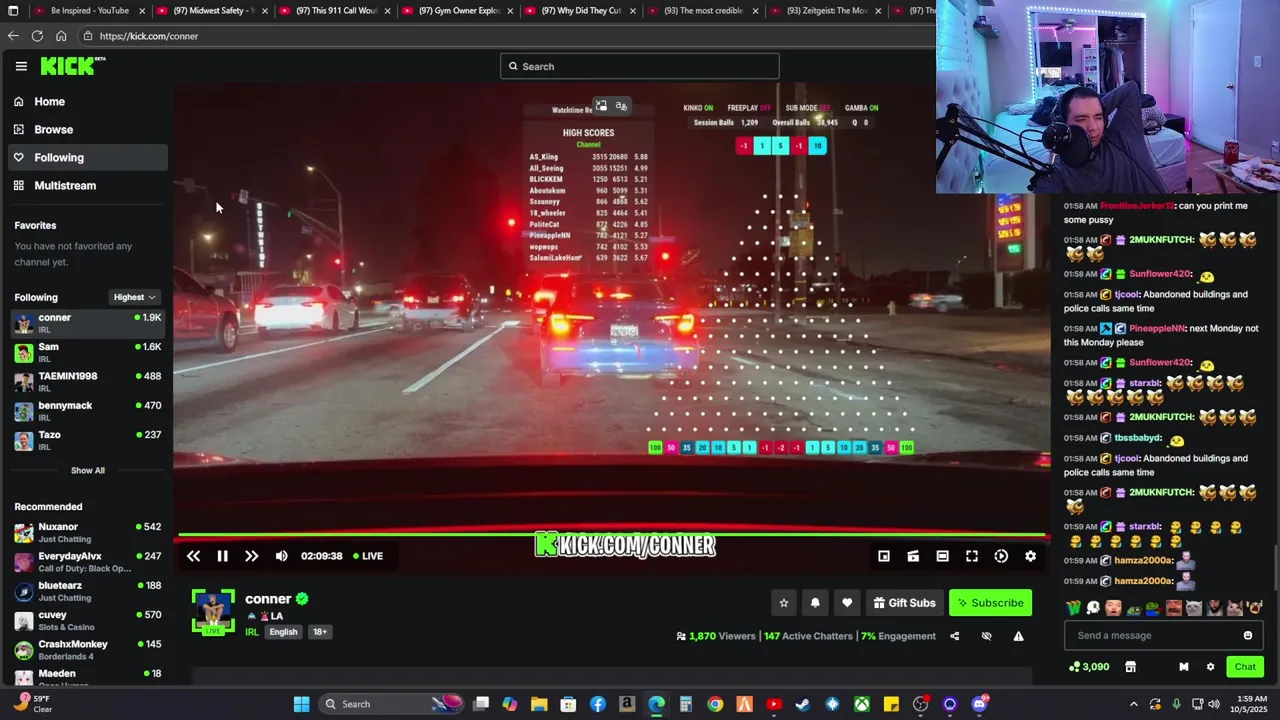This screenshot has height=720, width=1280.
Task: Open Windows Start menu
Action: click(x=301, y=704)
